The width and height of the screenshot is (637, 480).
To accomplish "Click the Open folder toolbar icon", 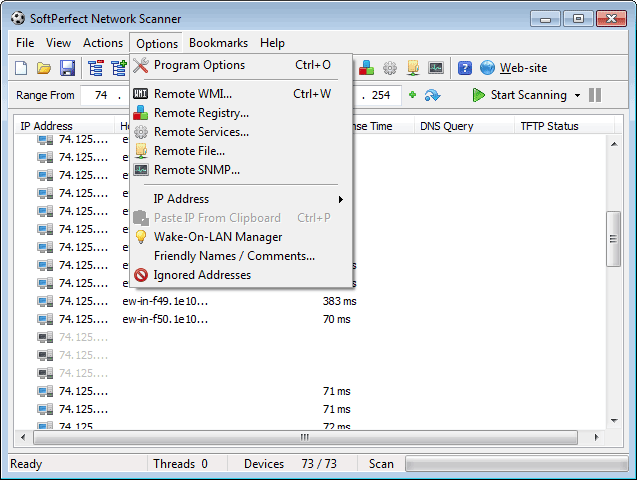I will click(44, 68).
